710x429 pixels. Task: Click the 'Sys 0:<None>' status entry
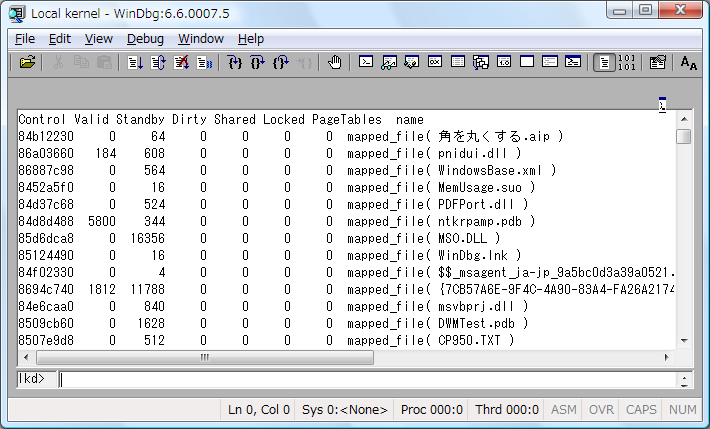click(x=345, y=410)
